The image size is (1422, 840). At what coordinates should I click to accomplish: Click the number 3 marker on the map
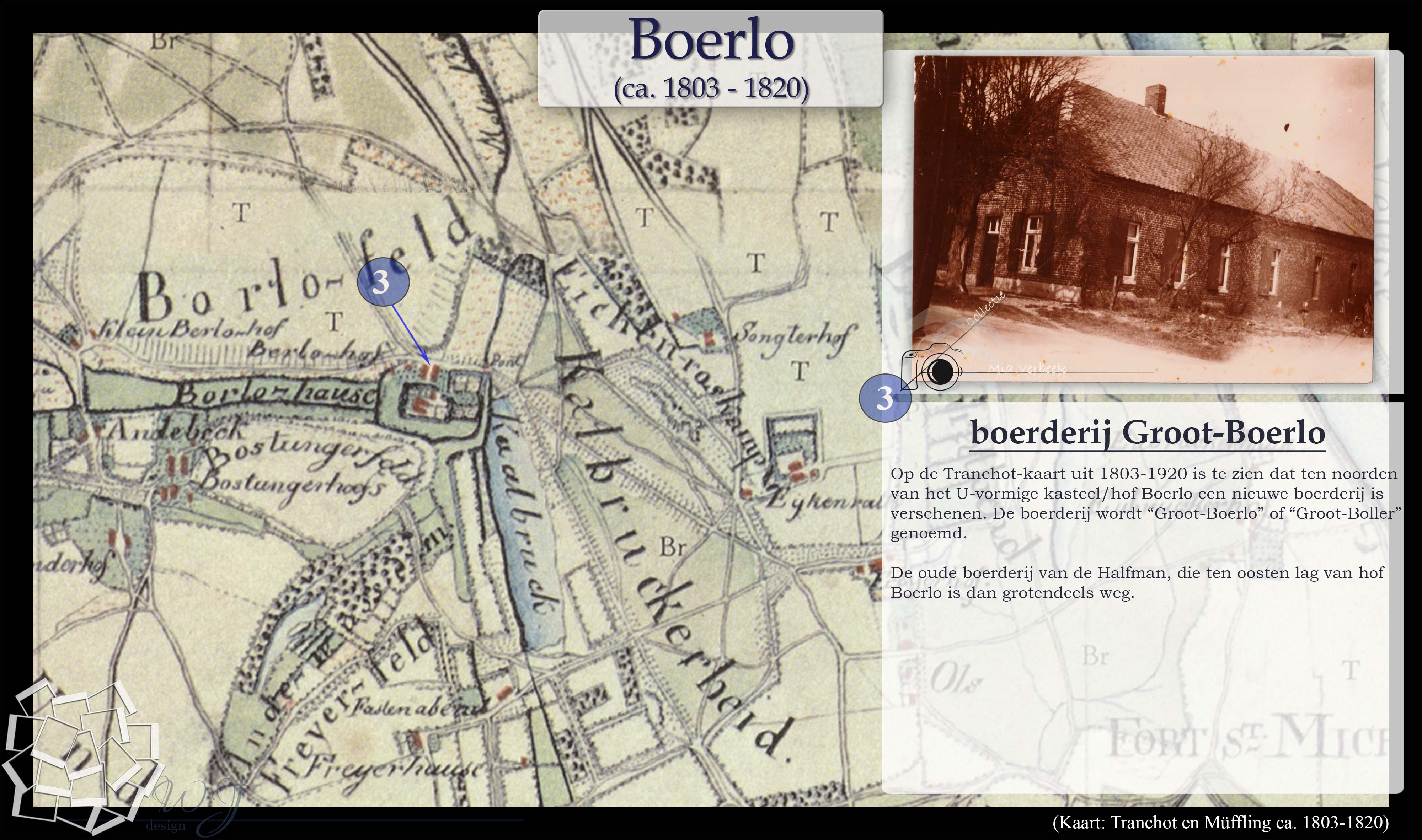383,281
